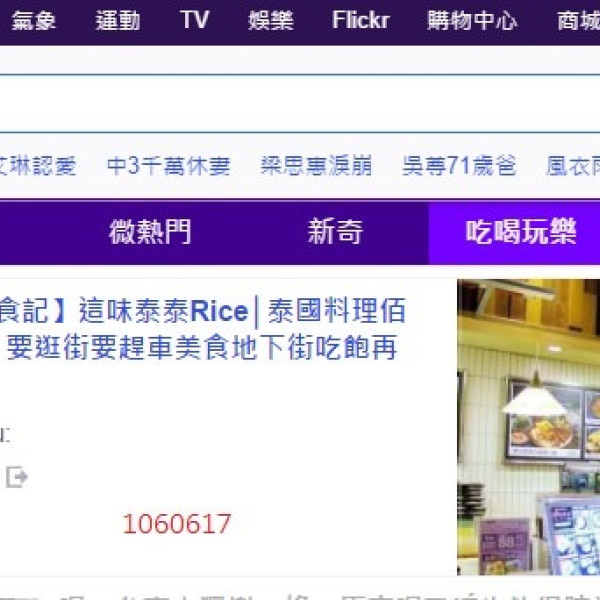Viewport: 600px width, 600px height.
Task: Click the share arrow icon below the article
Action: (16, 478)
